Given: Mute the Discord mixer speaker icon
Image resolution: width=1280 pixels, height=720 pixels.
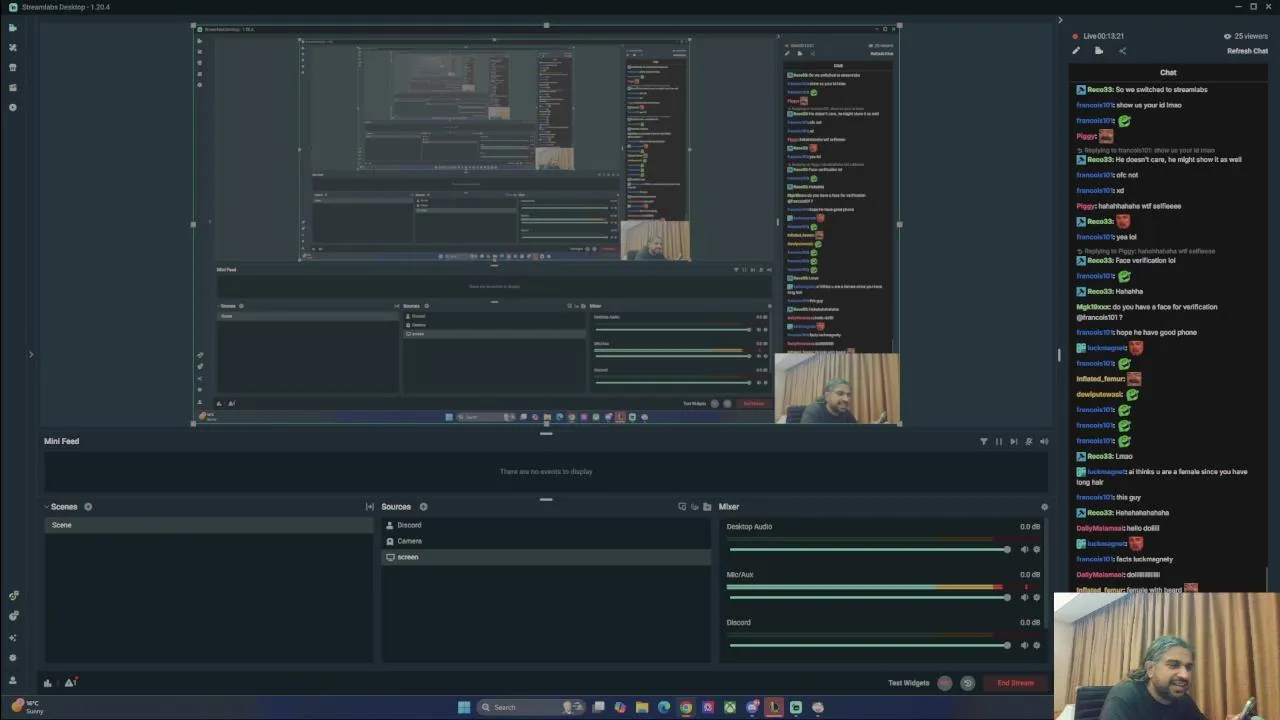Looking at the screenshot, I should click(1024, 645).
